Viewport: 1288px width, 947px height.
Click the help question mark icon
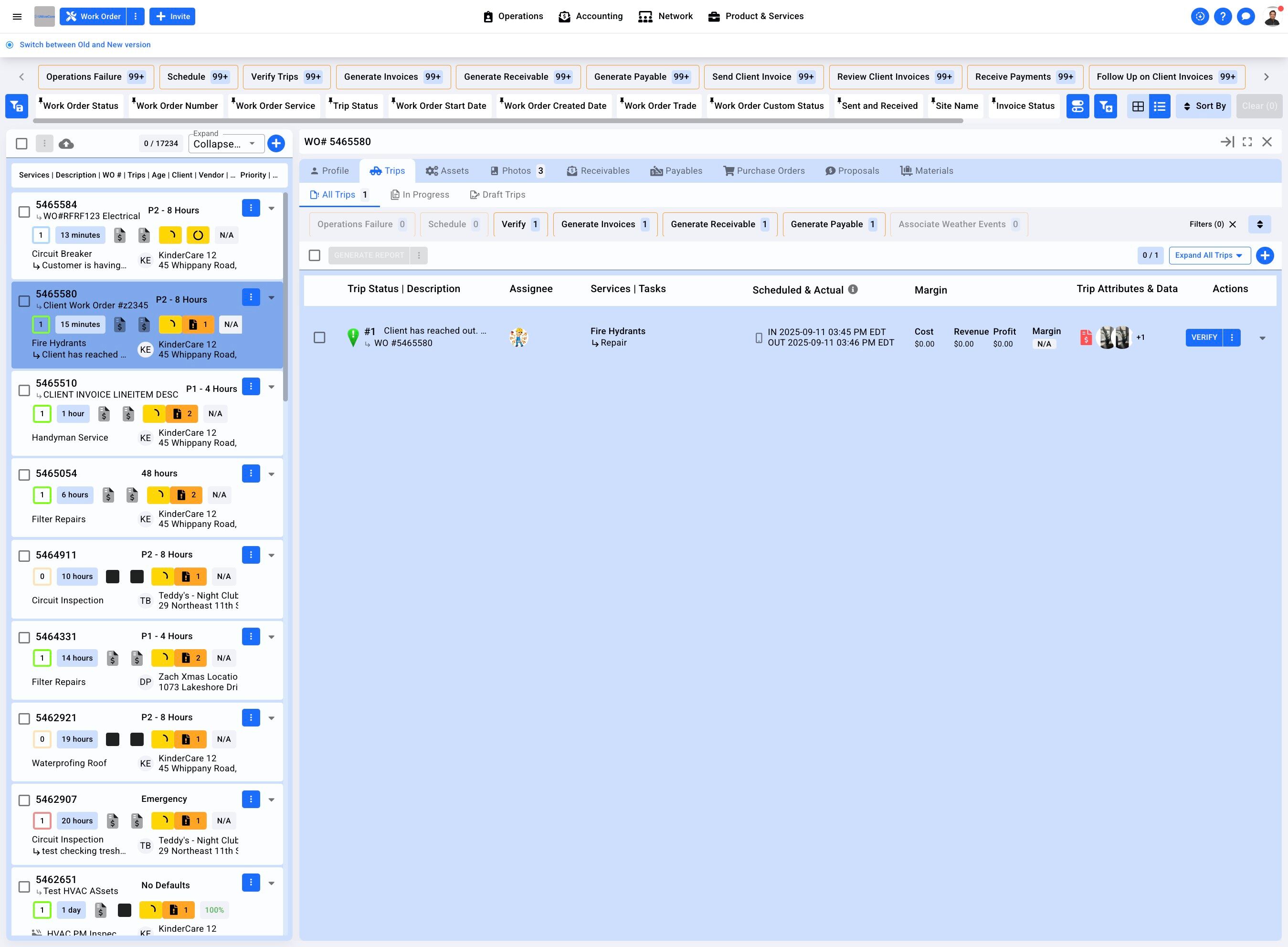(1222, 17)
